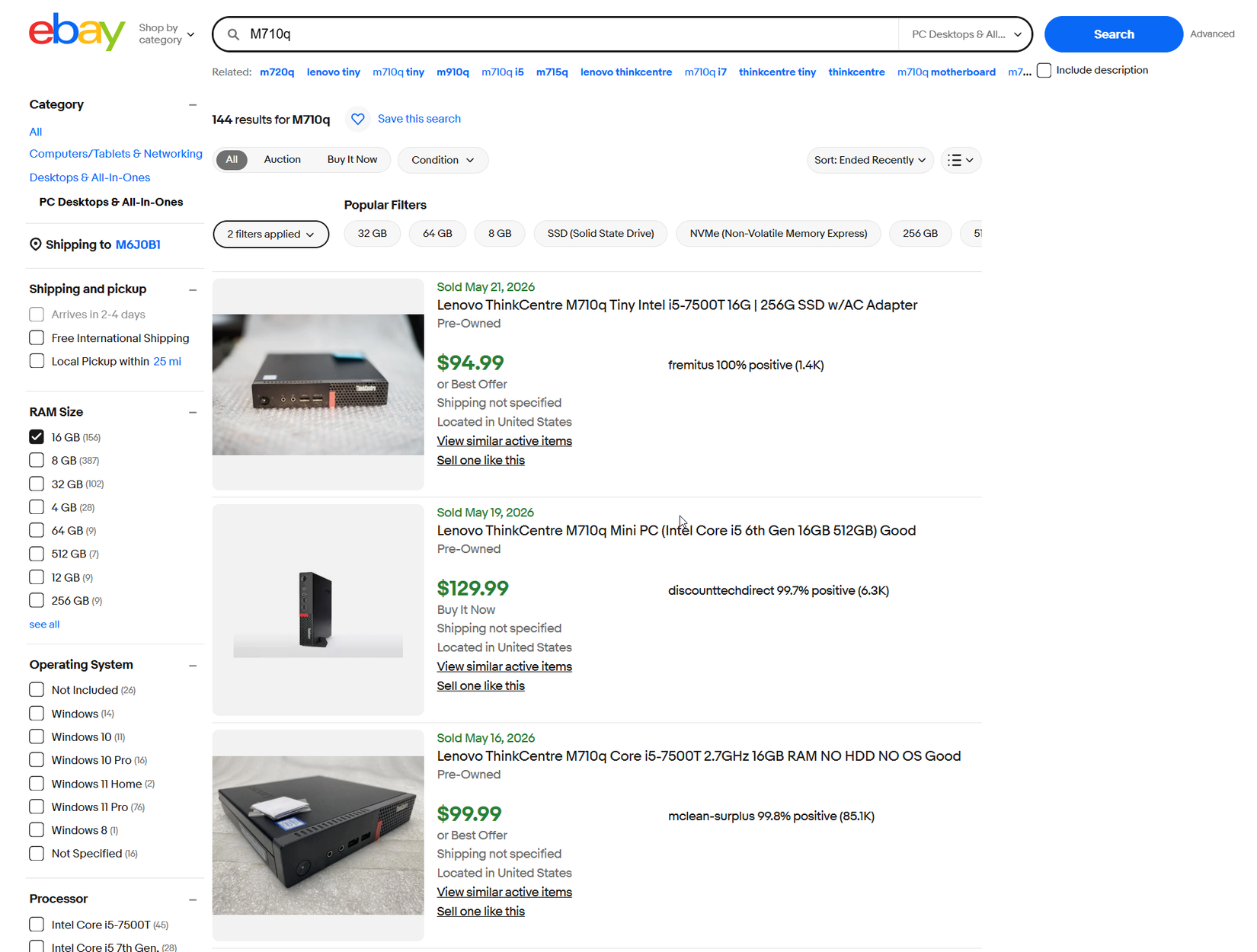Check the 32 GB RAM checkbox in sidebar
The image size is (1257, 952).
[x=37, y=484]
